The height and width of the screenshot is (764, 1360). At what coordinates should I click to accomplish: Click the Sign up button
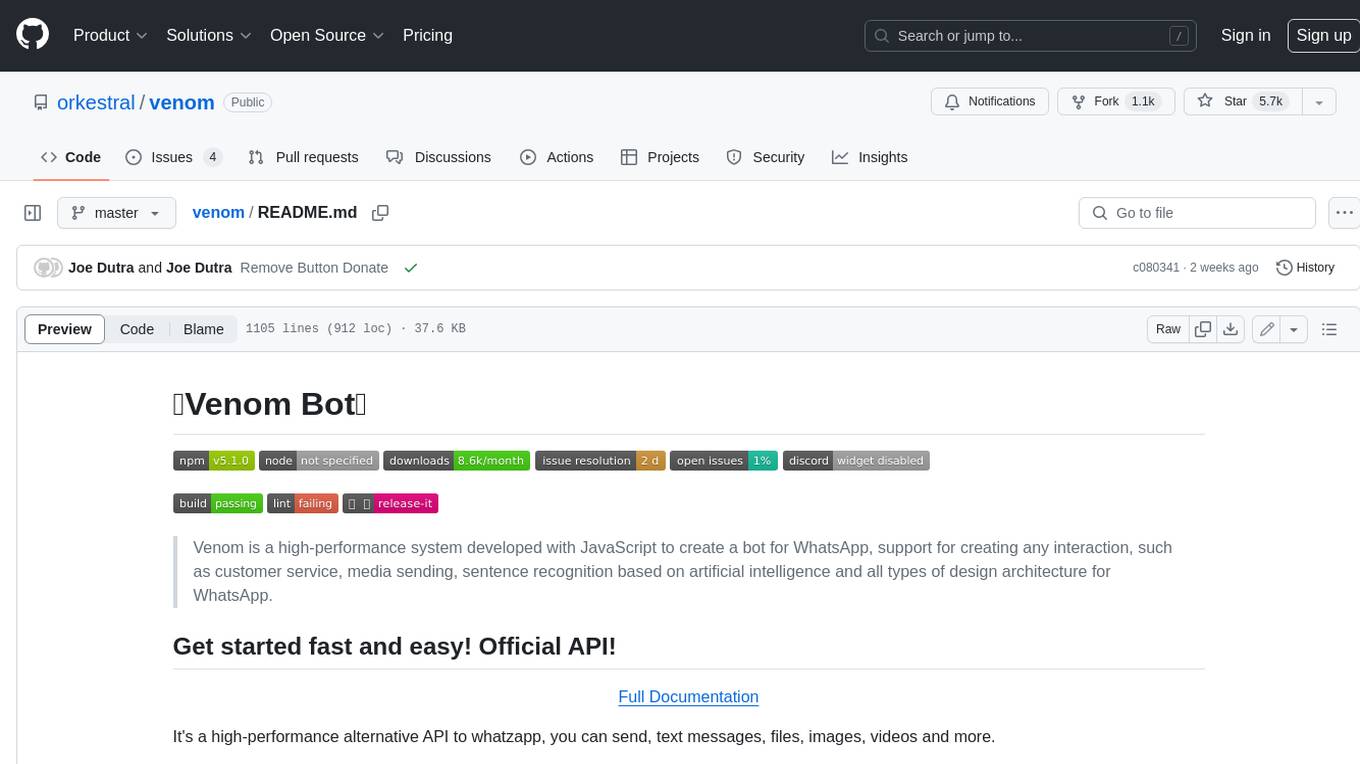coord(1323,35)
